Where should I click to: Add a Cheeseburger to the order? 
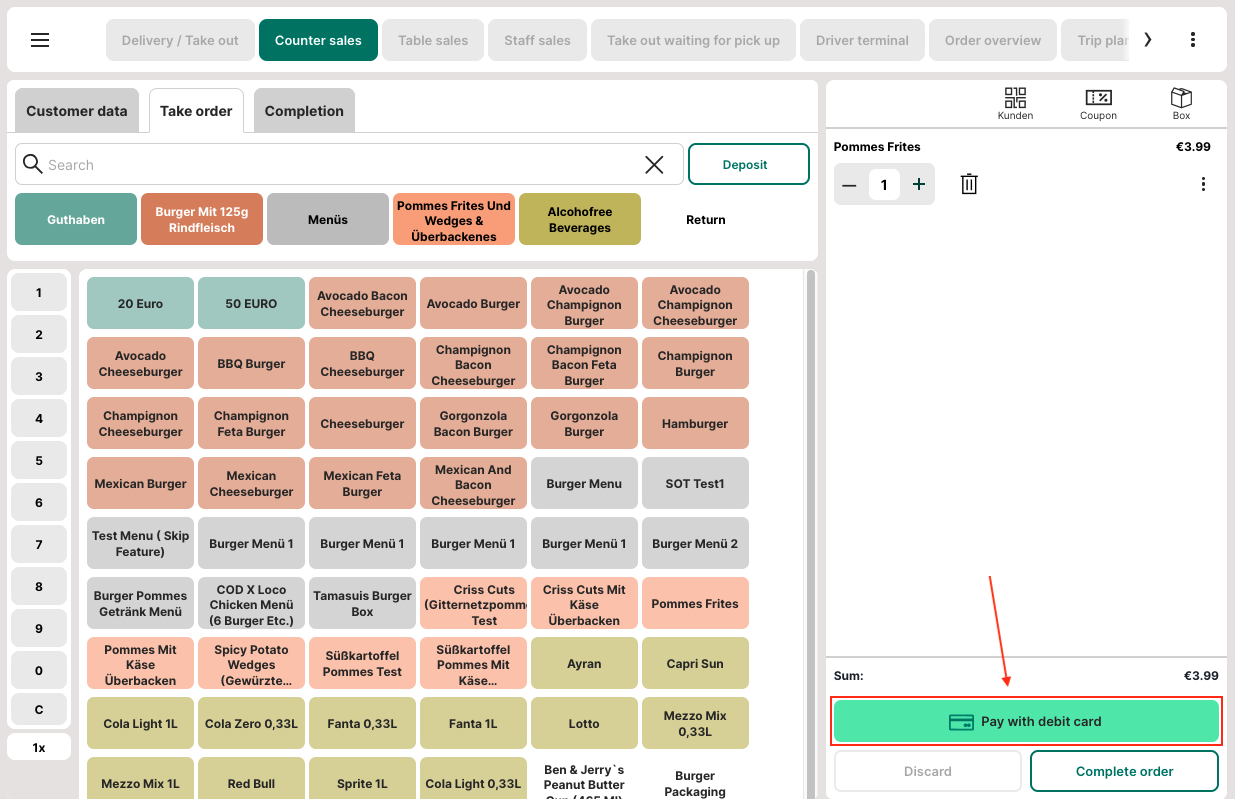point(362,424)
